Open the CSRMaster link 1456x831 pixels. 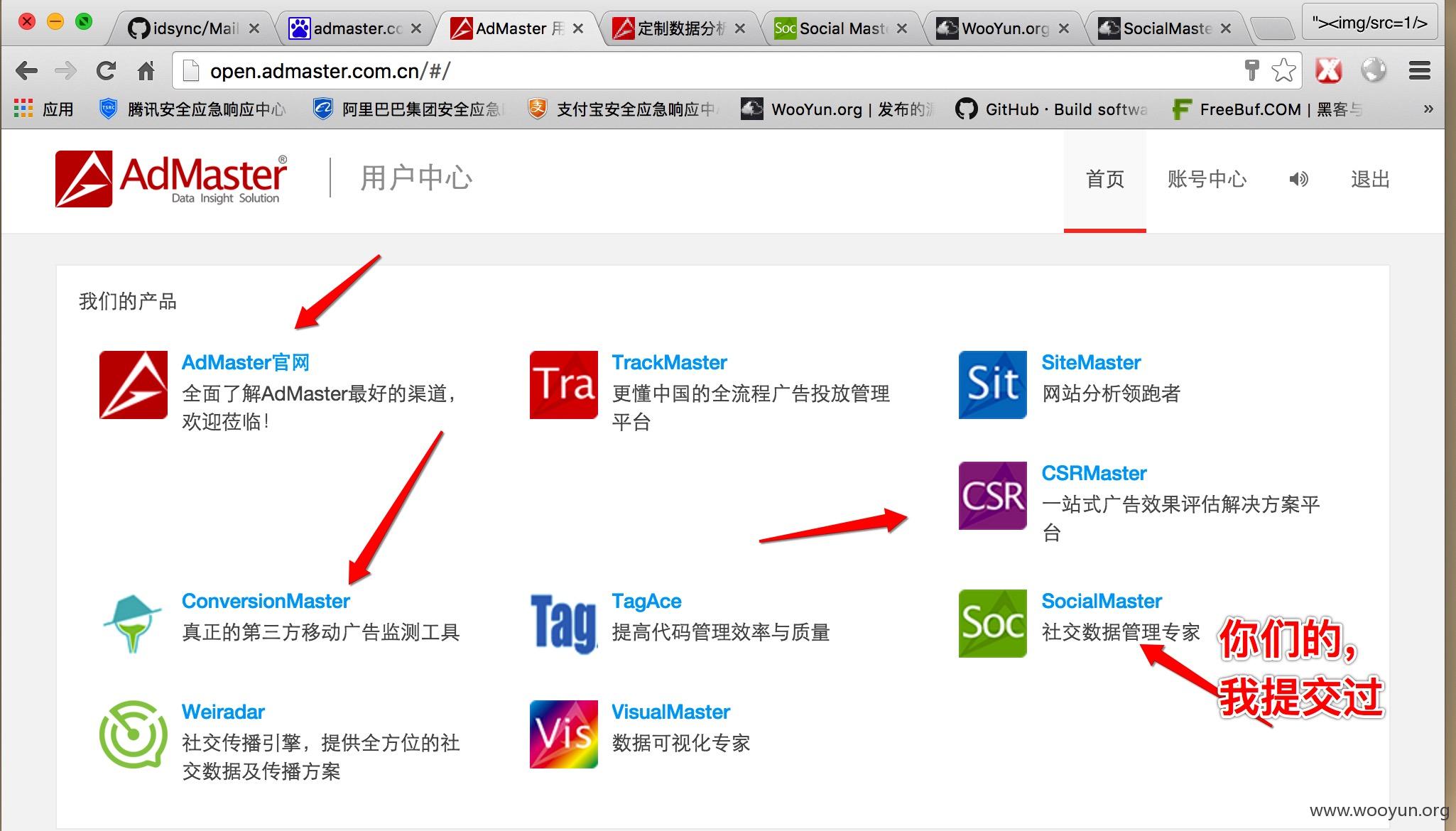coord(1094,473)
